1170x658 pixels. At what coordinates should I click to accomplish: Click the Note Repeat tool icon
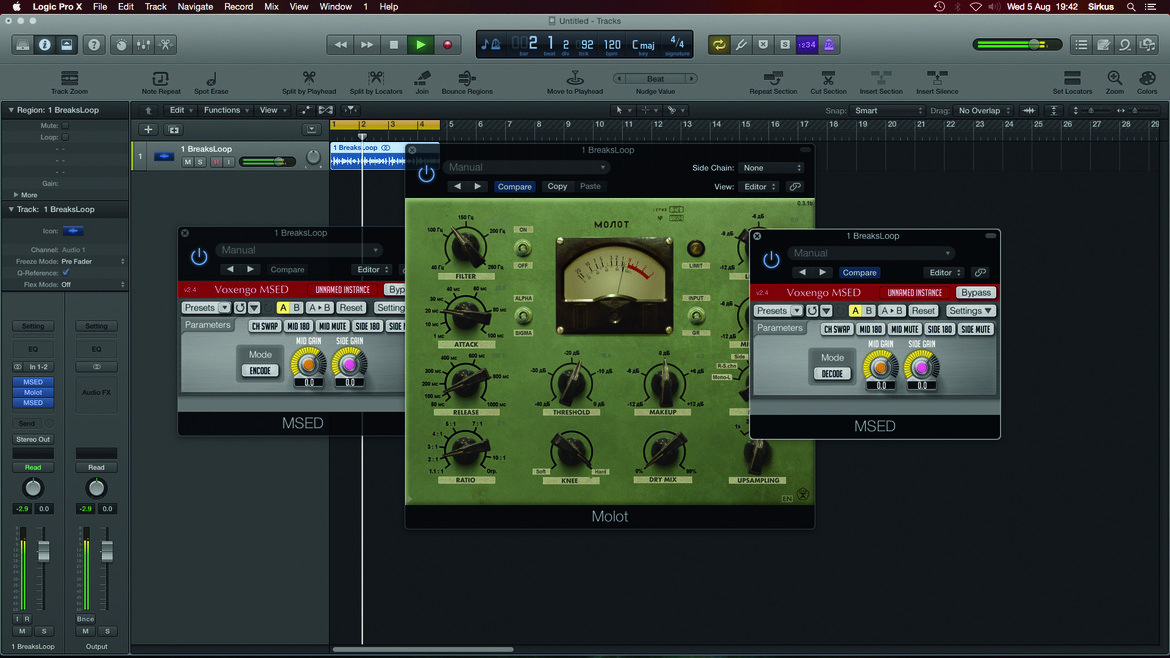pyautogui.click(x=160, y=78)
